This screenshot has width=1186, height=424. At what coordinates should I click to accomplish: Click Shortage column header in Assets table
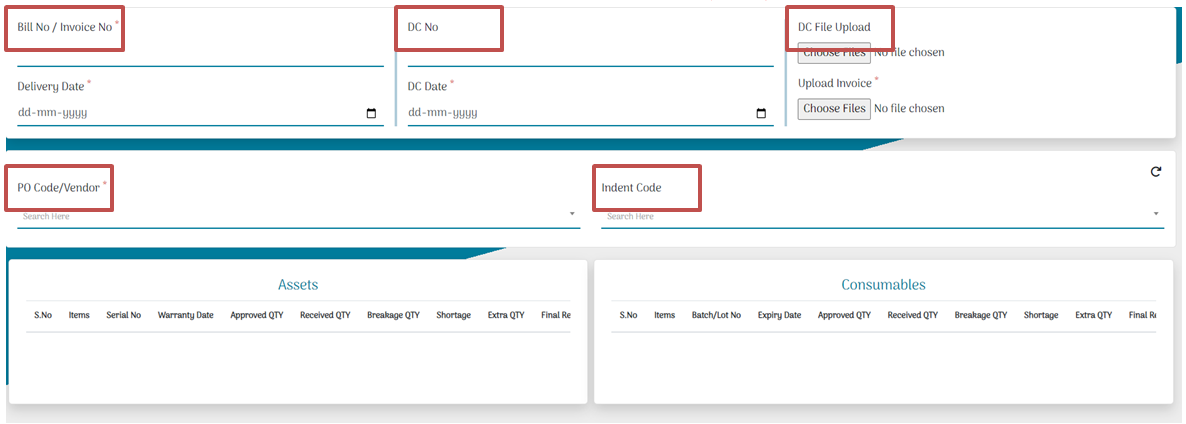[x=453, y=315]
